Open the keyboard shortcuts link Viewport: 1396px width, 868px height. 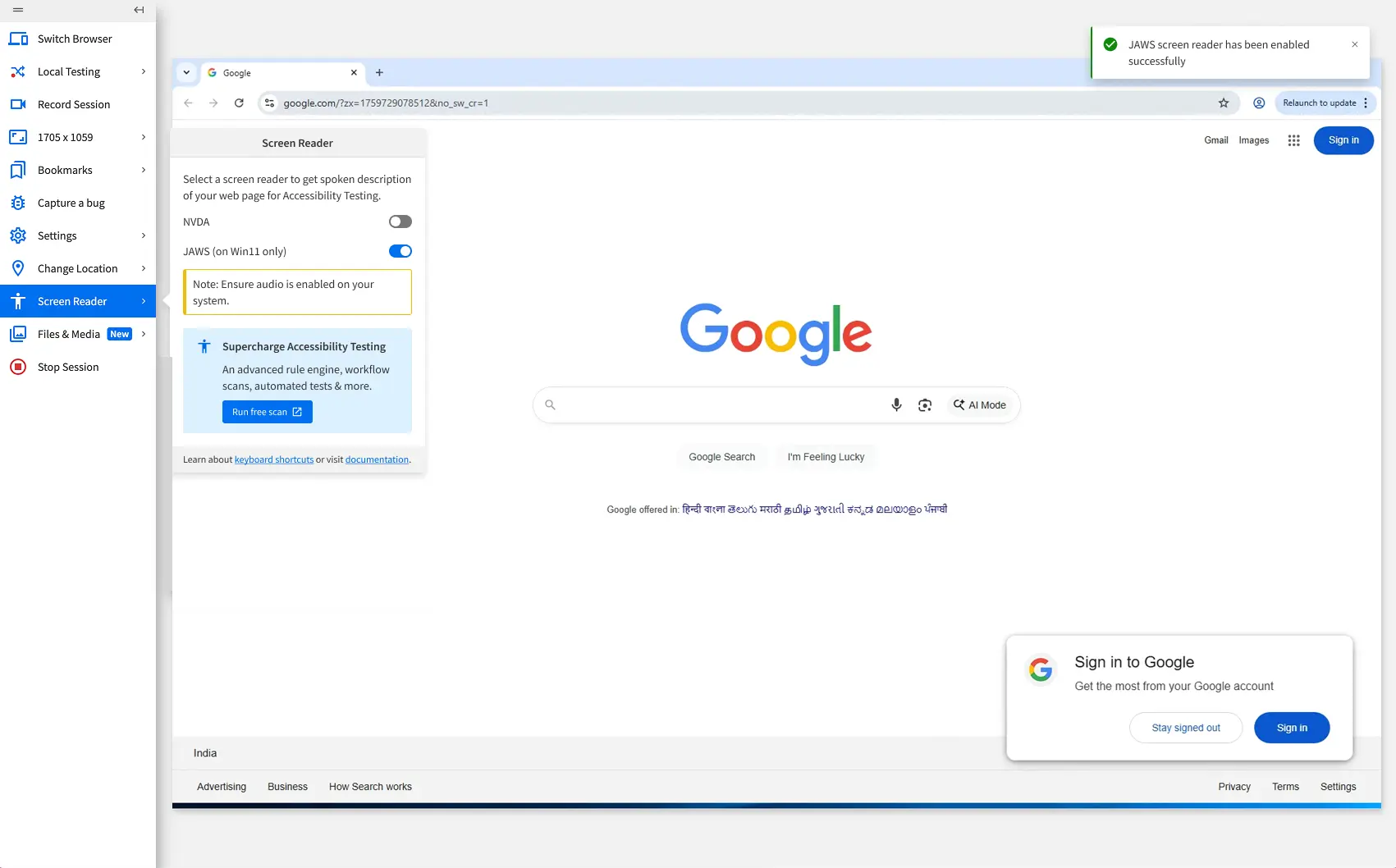(273, 459)
